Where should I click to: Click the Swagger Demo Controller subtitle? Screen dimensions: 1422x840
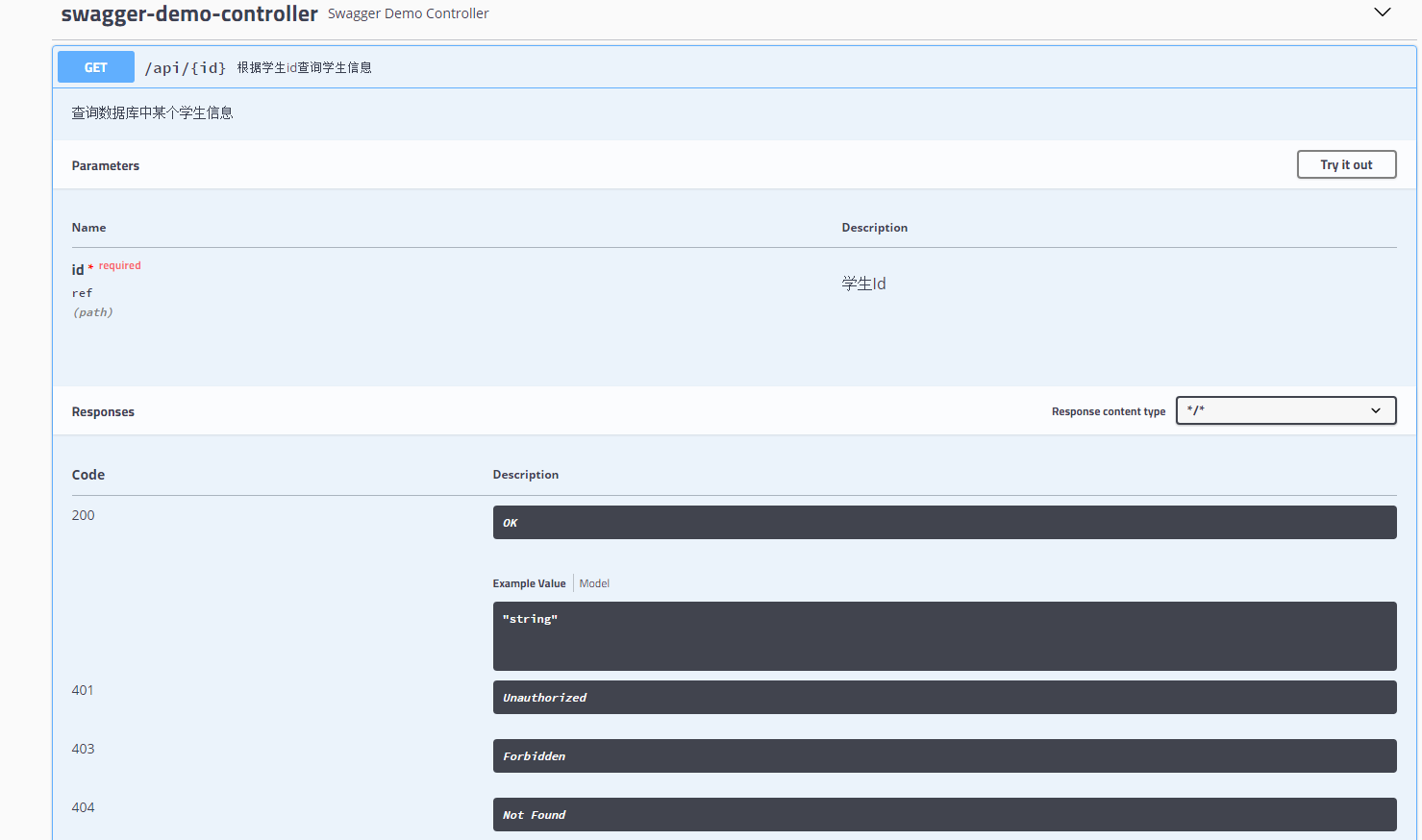[409, 13]
